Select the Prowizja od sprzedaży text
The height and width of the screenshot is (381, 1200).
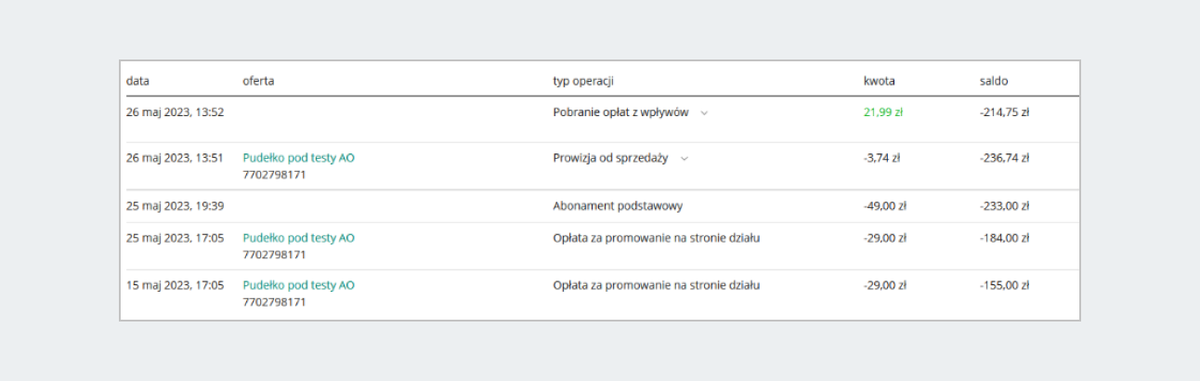pos(611,159)
